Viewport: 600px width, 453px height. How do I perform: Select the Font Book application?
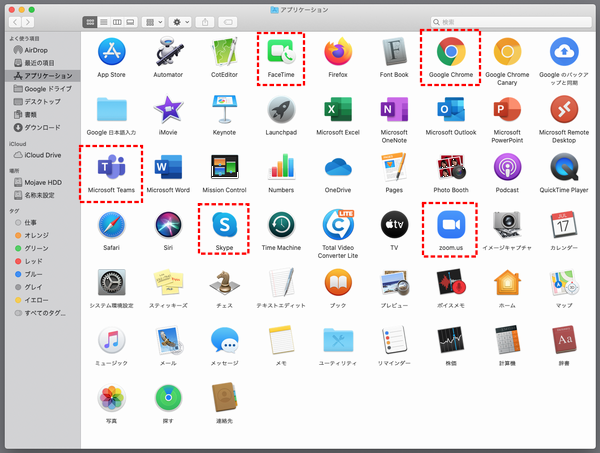pyautogui.click(x=394, y=52)
